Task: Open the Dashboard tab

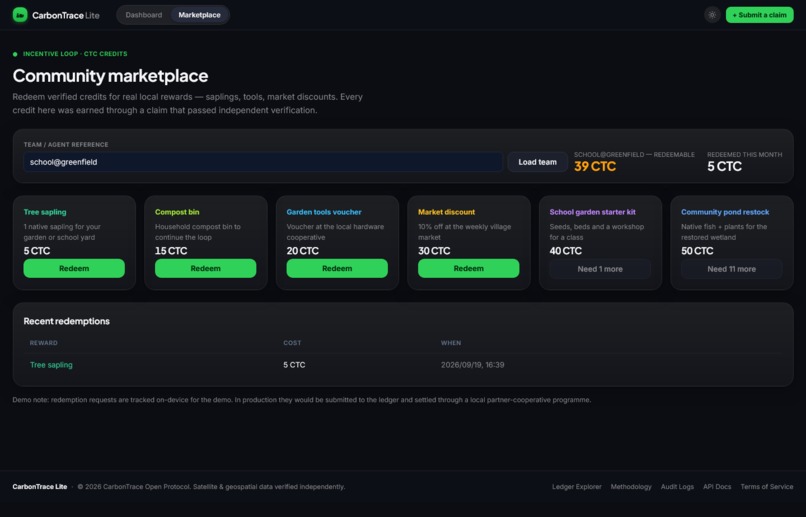Action: tap(143, 15)
